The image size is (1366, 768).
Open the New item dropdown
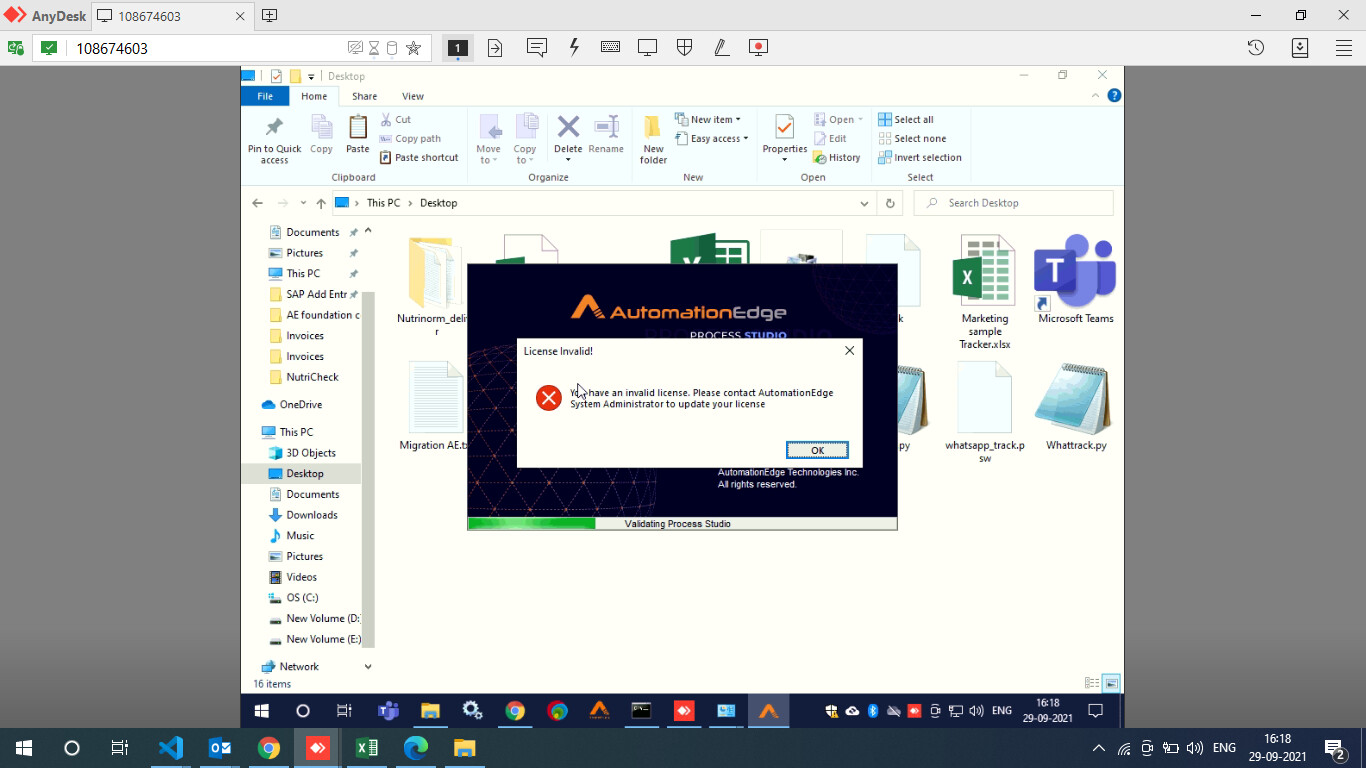click(x=708, y=119)
